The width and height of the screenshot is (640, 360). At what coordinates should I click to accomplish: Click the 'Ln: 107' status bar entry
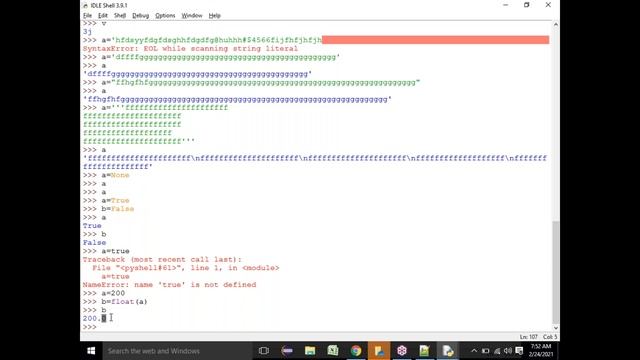click(529, 337)
